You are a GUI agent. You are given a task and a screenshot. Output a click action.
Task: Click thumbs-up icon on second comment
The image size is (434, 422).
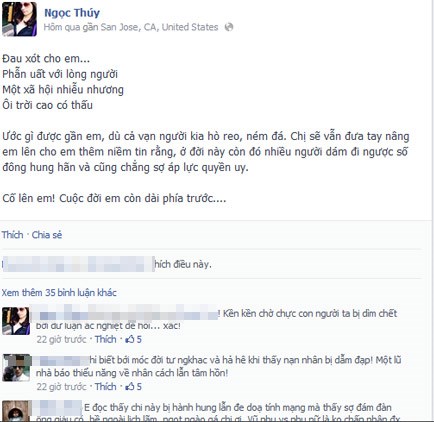(x=129, y=387)
